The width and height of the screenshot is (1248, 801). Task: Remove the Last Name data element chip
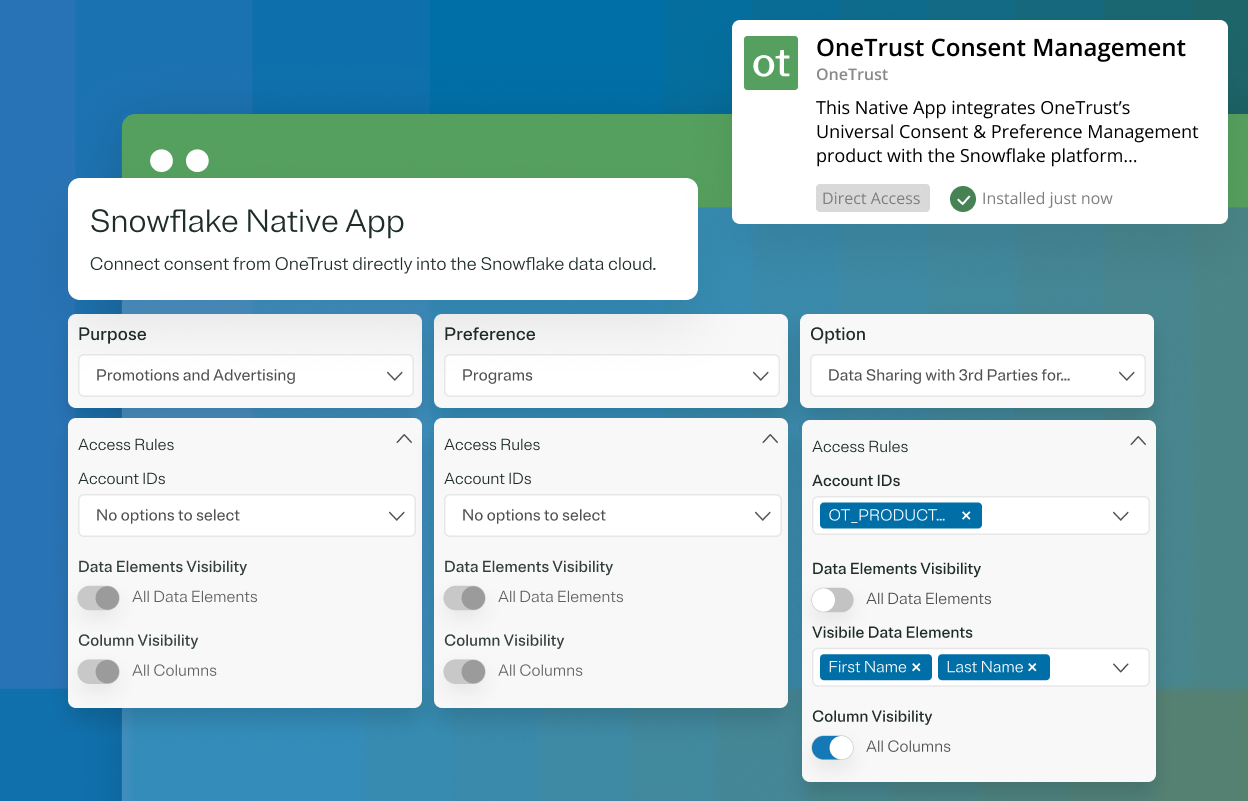tap(1033, 667)
